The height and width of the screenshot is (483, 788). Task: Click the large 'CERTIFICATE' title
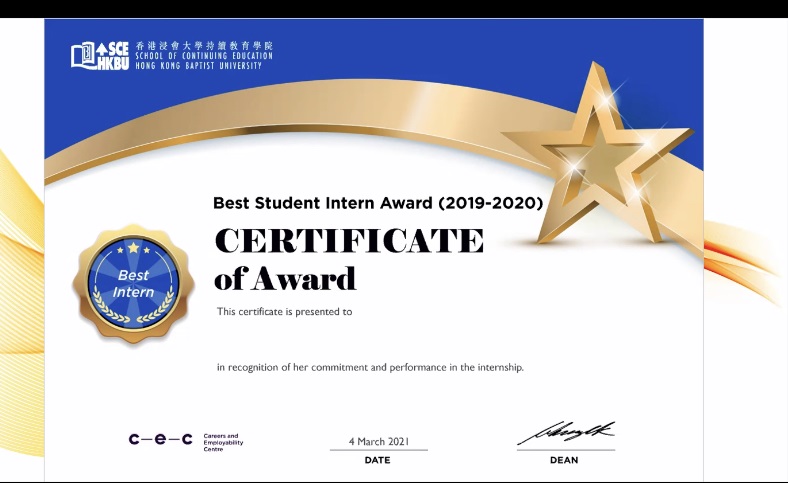coord(349,241)
